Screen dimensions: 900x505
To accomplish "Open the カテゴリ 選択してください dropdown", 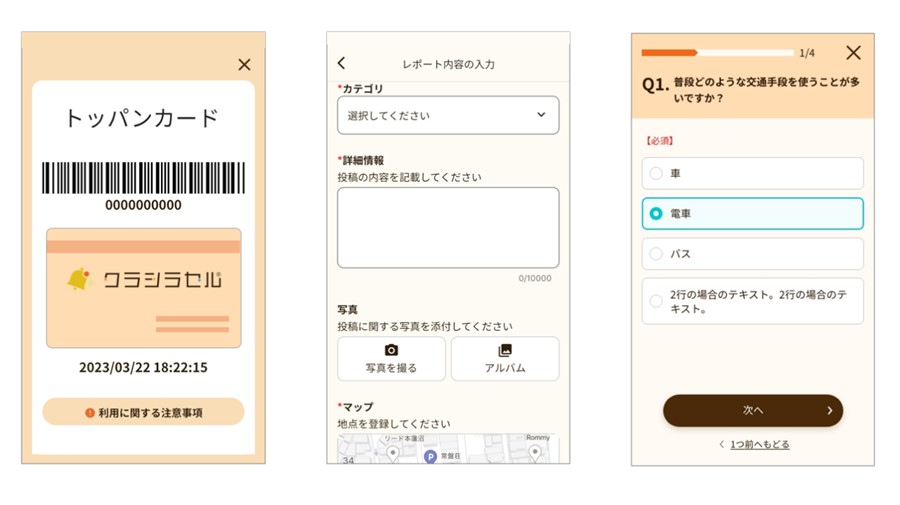I will (x=448, y=115).
